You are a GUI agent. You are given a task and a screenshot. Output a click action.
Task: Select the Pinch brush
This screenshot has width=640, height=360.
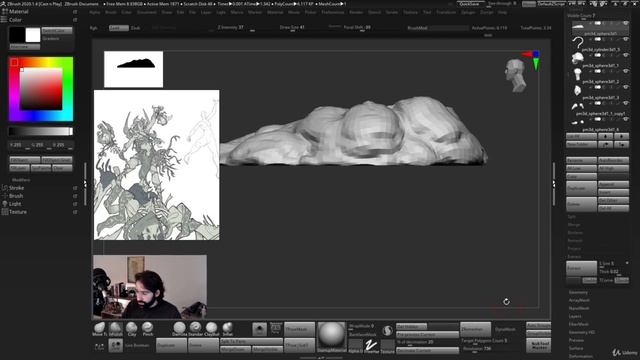147,328
